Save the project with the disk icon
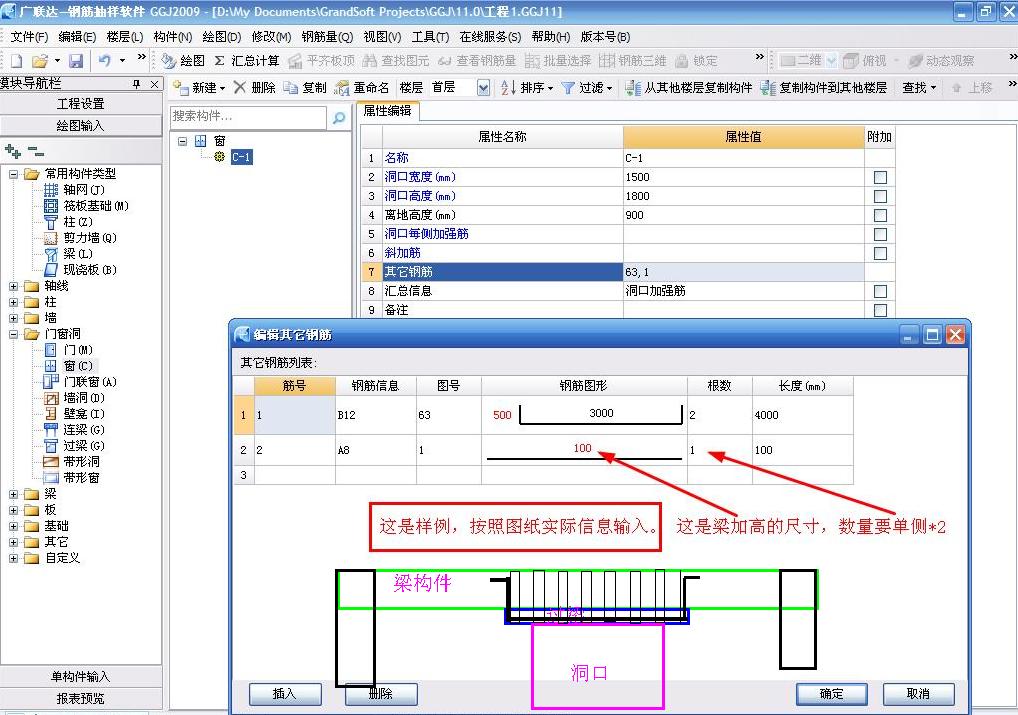Viewport: 1018px width, 715px height. [77, 61]
